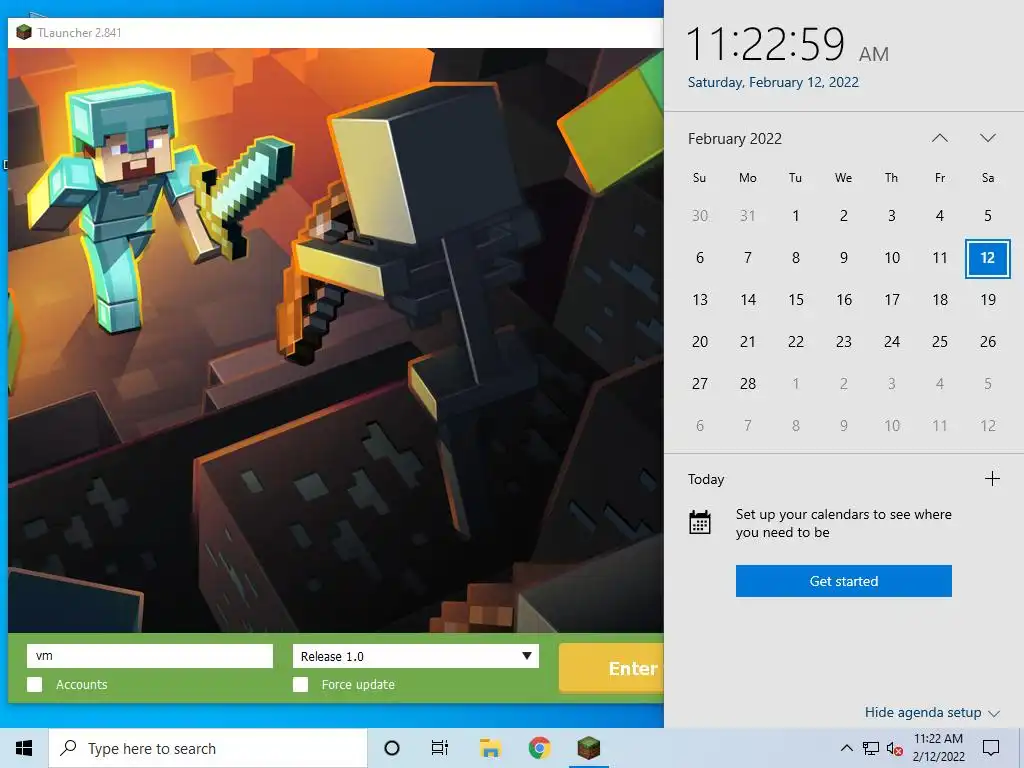
Task: Open File Explorer from taskbar
Action: (x=490, y=748)
